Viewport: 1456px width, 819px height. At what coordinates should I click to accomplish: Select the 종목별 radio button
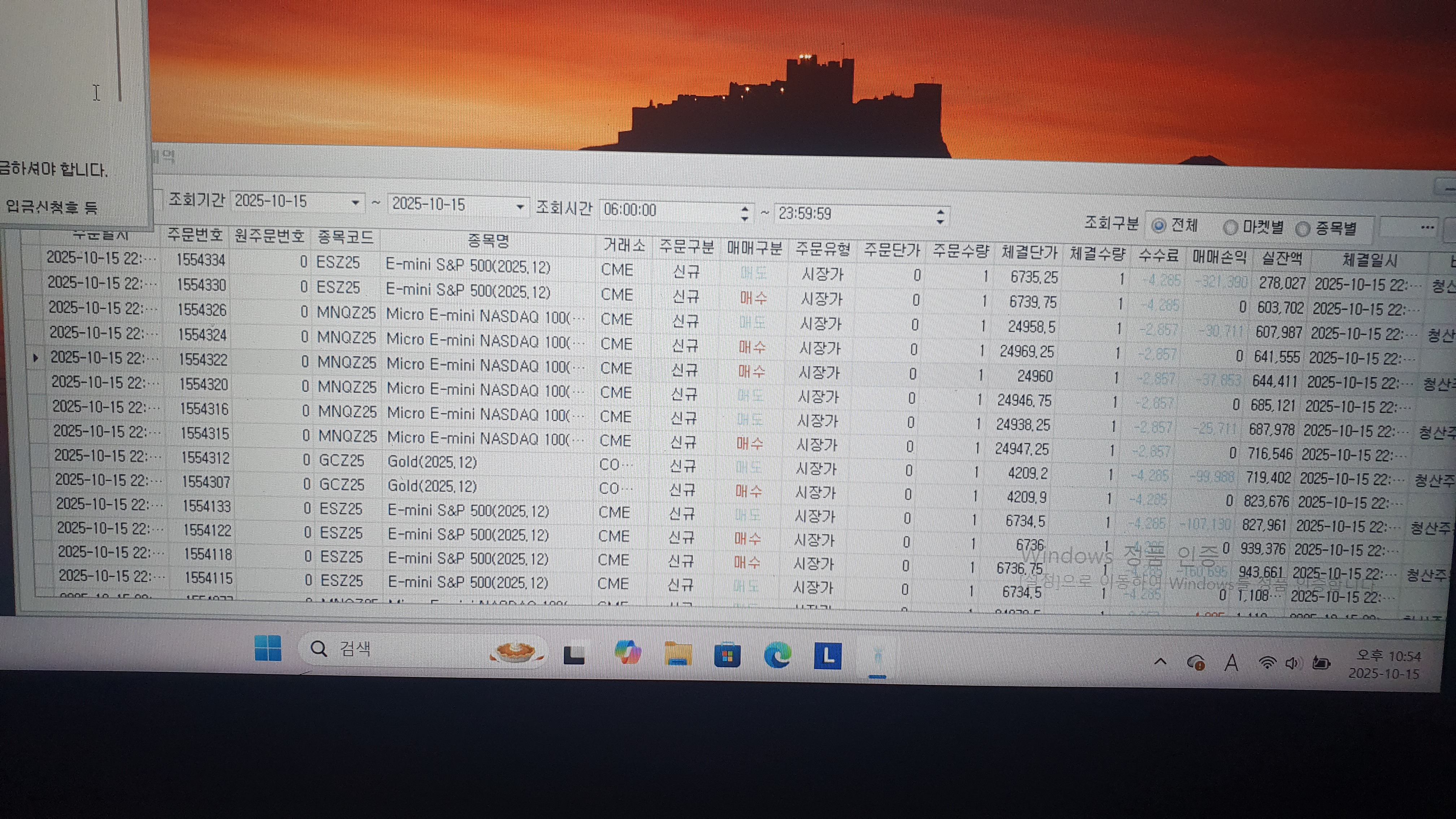1302,229
